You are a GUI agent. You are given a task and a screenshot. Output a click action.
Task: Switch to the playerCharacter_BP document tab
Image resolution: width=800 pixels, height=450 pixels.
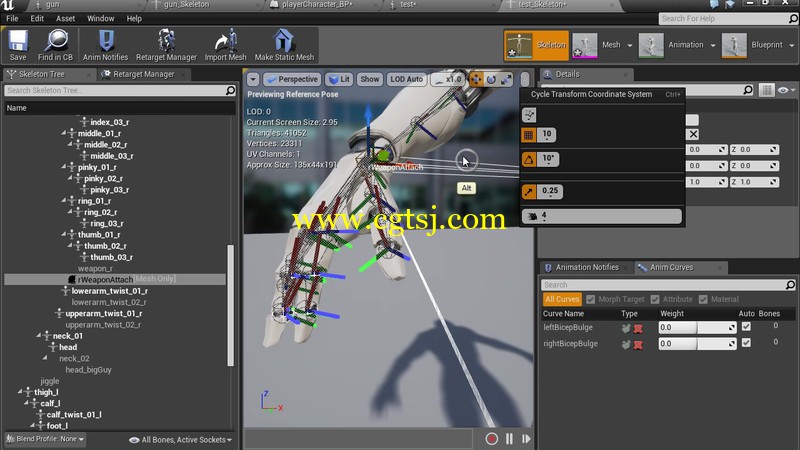click(x=317, y=5)
